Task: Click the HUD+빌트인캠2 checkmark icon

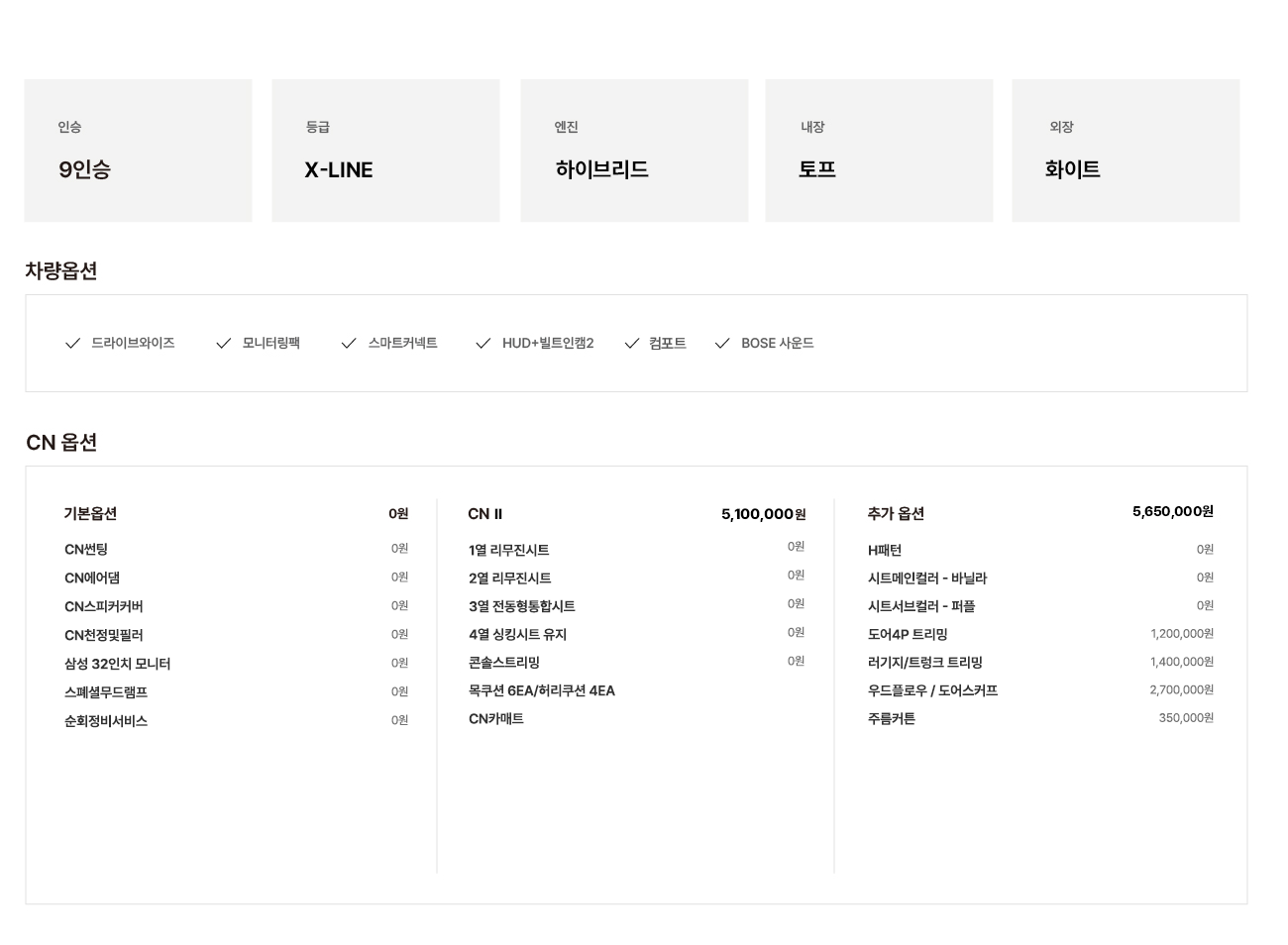Action: tap(483, 343)
